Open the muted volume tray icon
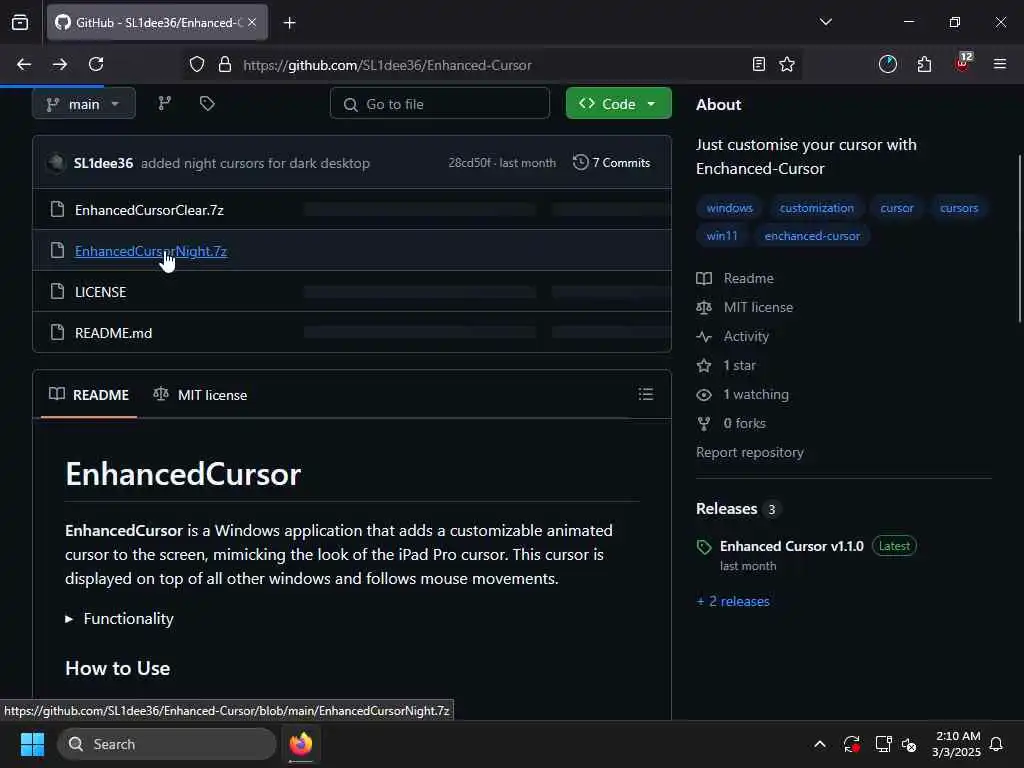 [x=909, y=744]
